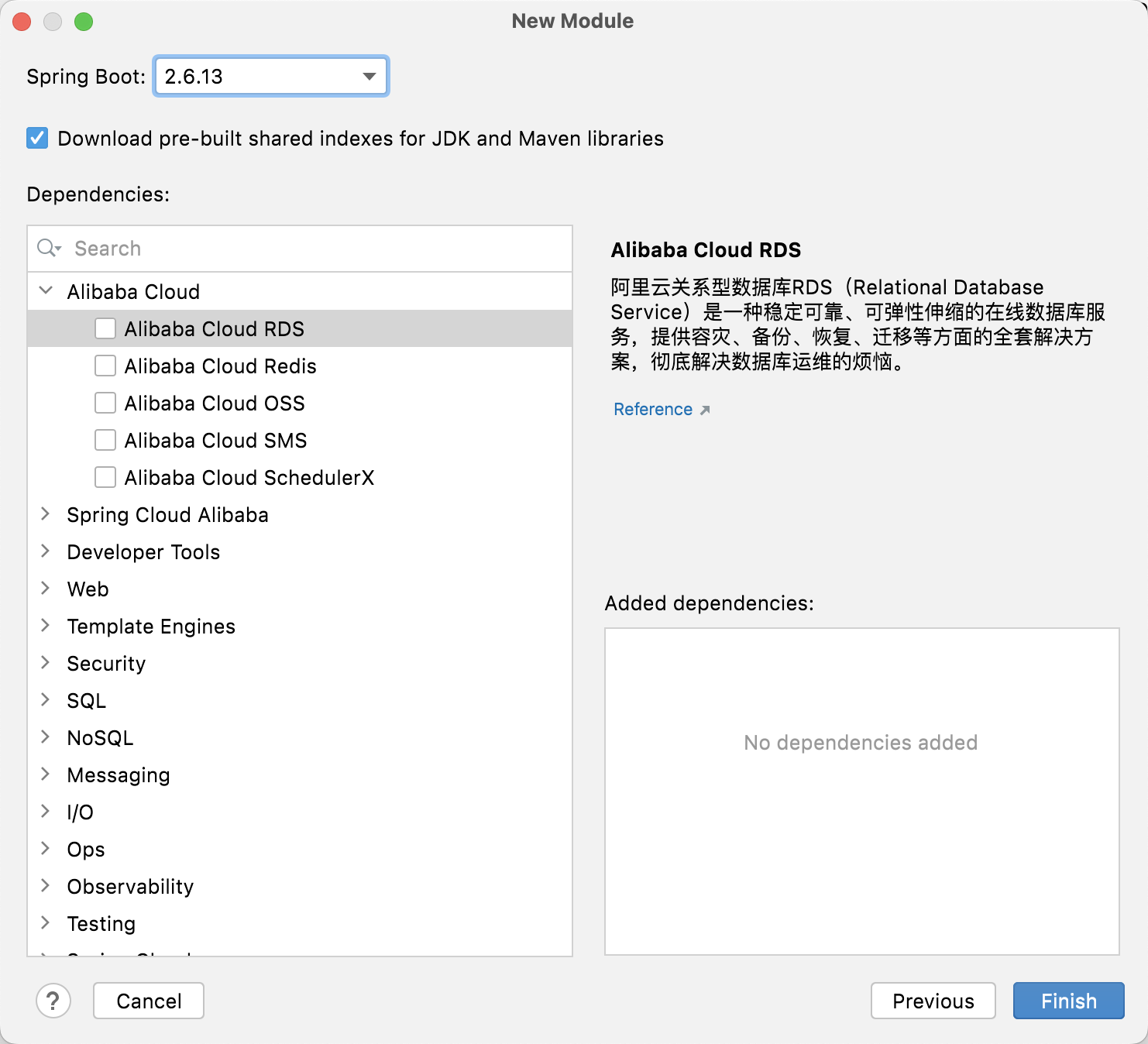Check Alibaba Cloud SchedulerX dependency

[x=105, y=477]
